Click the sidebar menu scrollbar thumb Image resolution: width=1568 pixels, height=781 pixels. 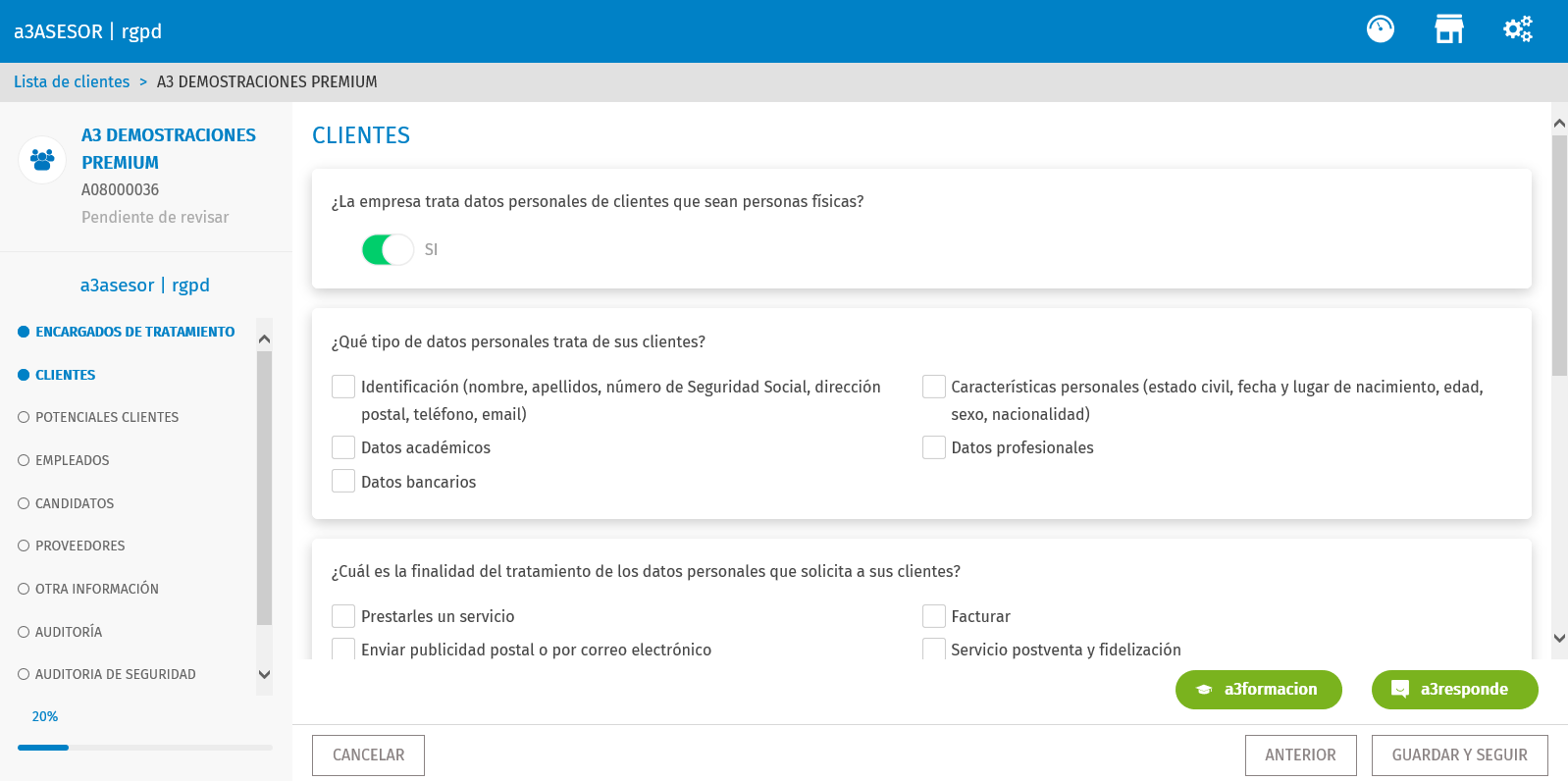(x=264, y=488)
